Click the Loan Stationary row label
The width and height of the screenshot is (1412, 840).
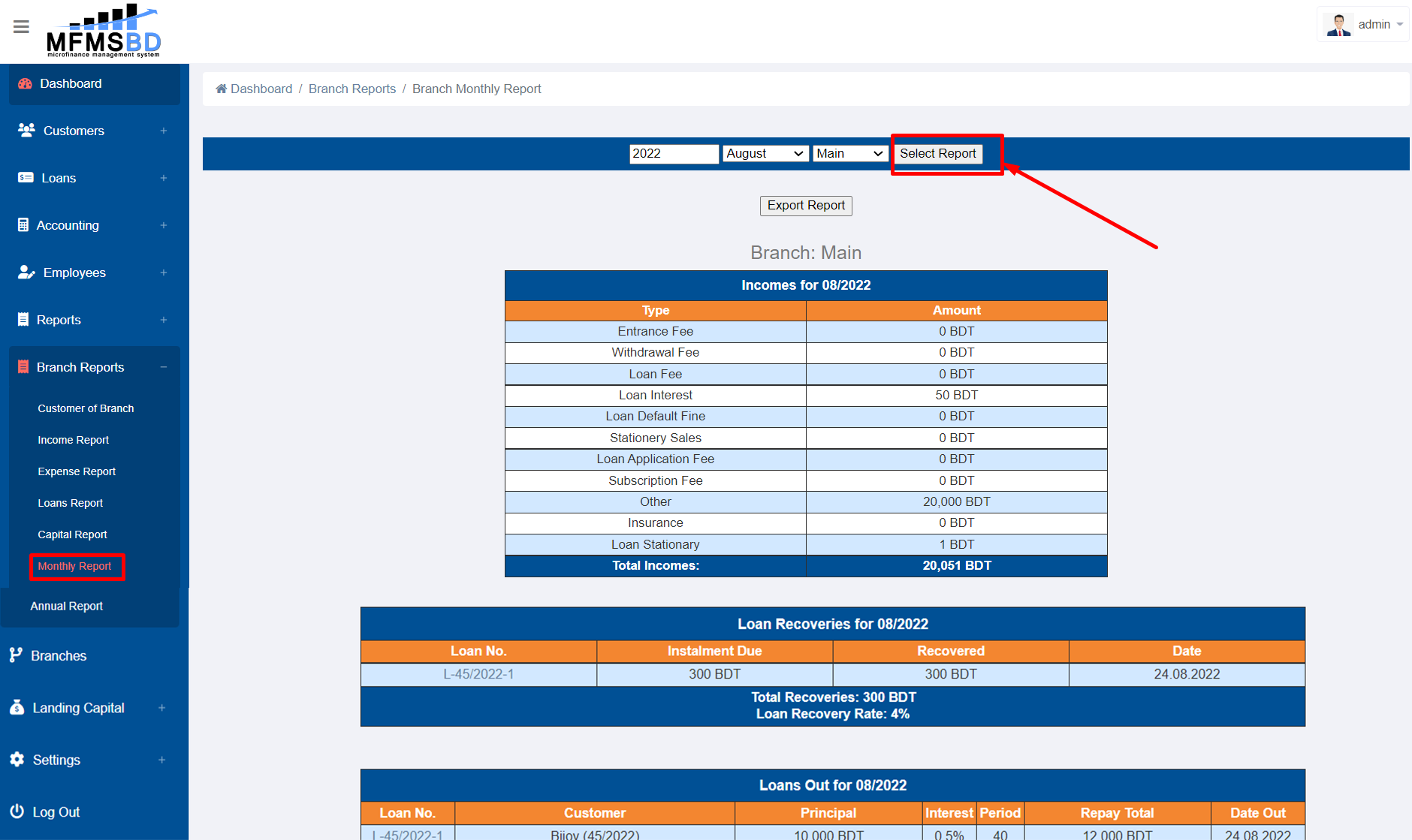(656, 544)
